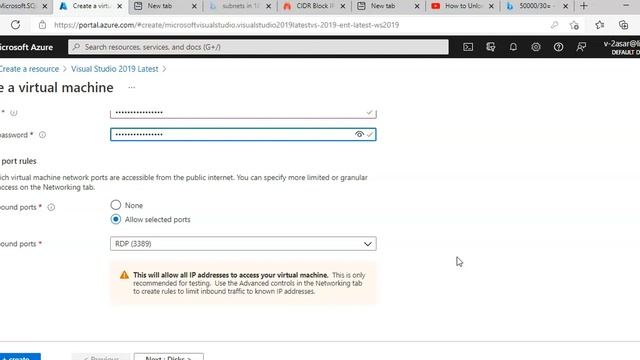Image resolution: width=640 pixels, height=360 pixels.
Task: Select None for public inbound ports
Action: point(116,204)
